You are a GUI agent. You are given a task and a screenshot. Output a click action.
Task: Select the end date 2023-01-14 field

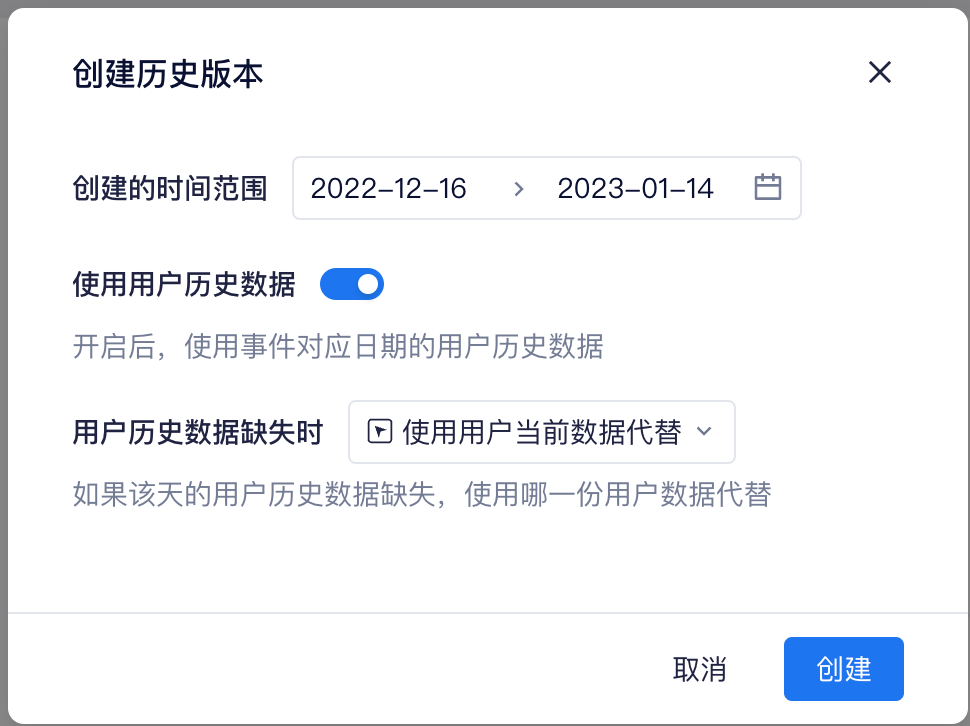(x=635, y=189)
